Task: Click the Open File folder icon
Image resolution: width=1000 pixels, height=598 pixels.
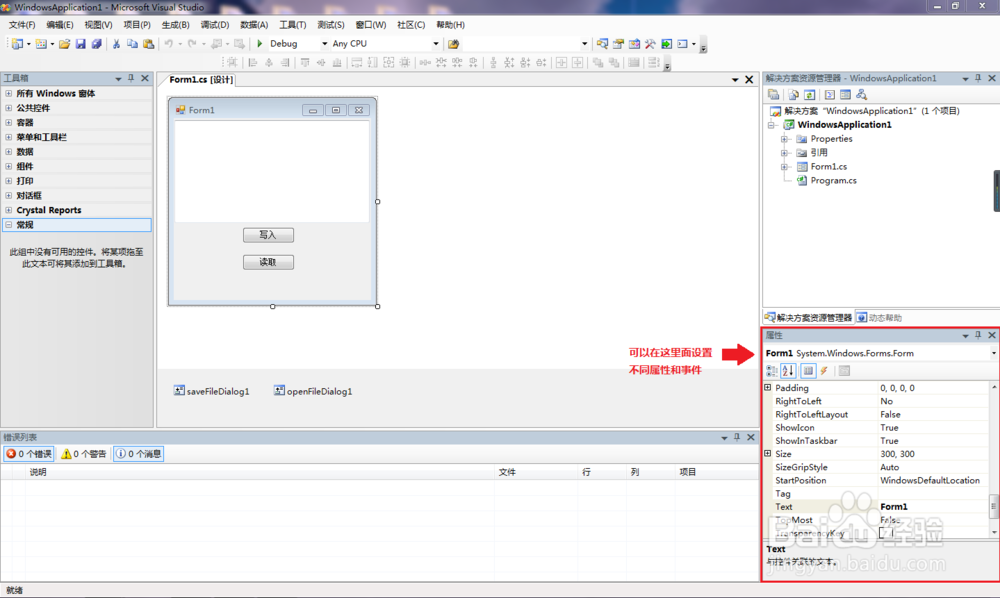Action: click(64, 43)
